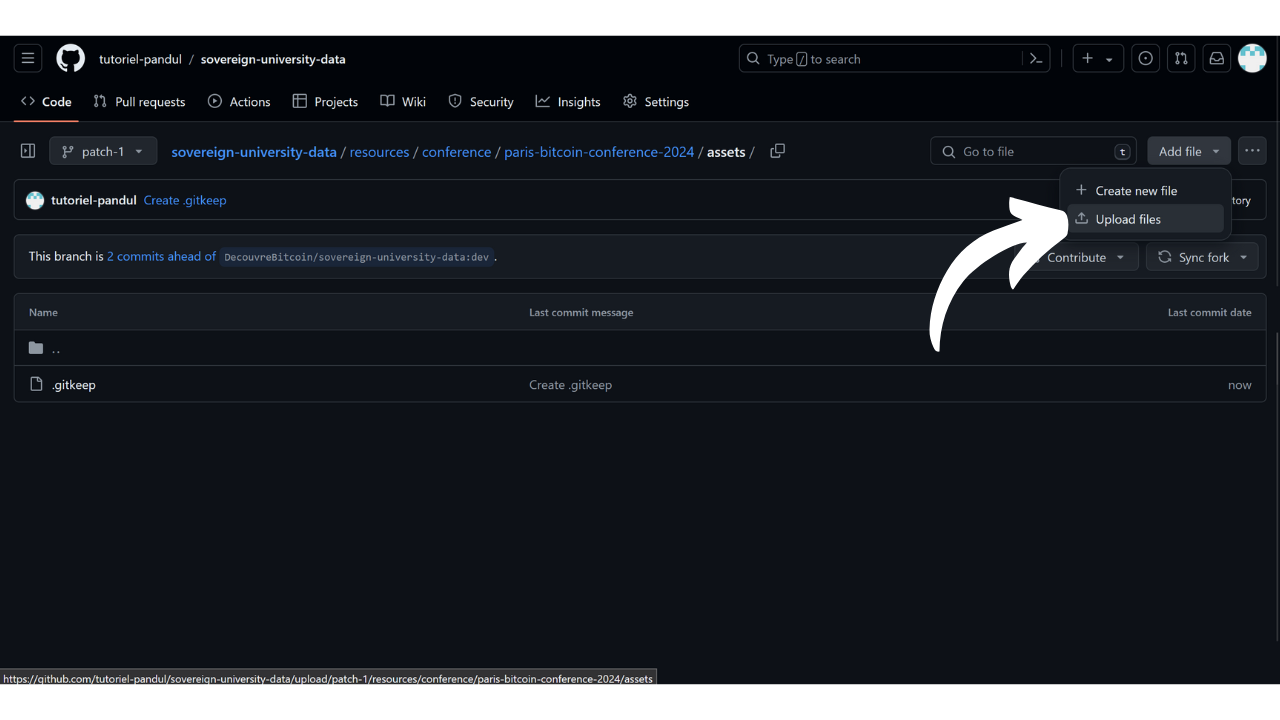The image size is (1280, 720).
Task: Open the .gitkeep file
Action: (x=74, y=385)
